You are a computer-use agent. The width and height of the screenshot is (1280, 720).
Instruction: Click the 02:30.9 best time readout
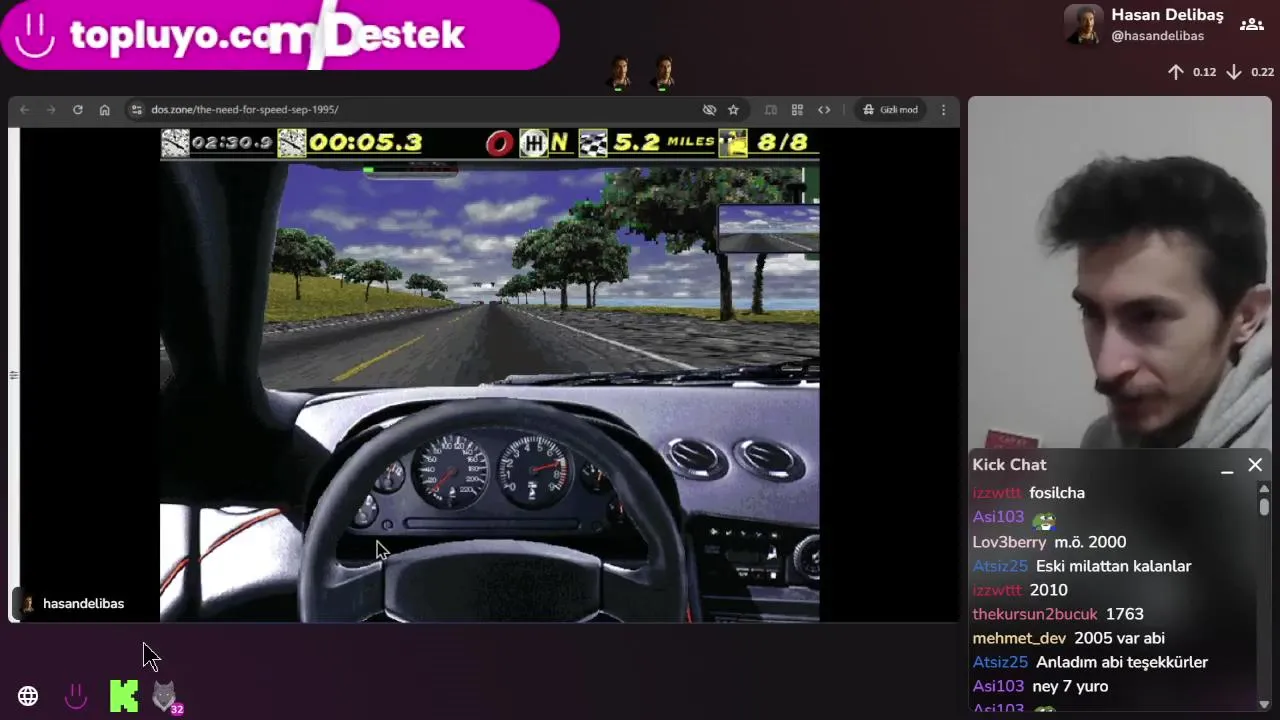231,143
